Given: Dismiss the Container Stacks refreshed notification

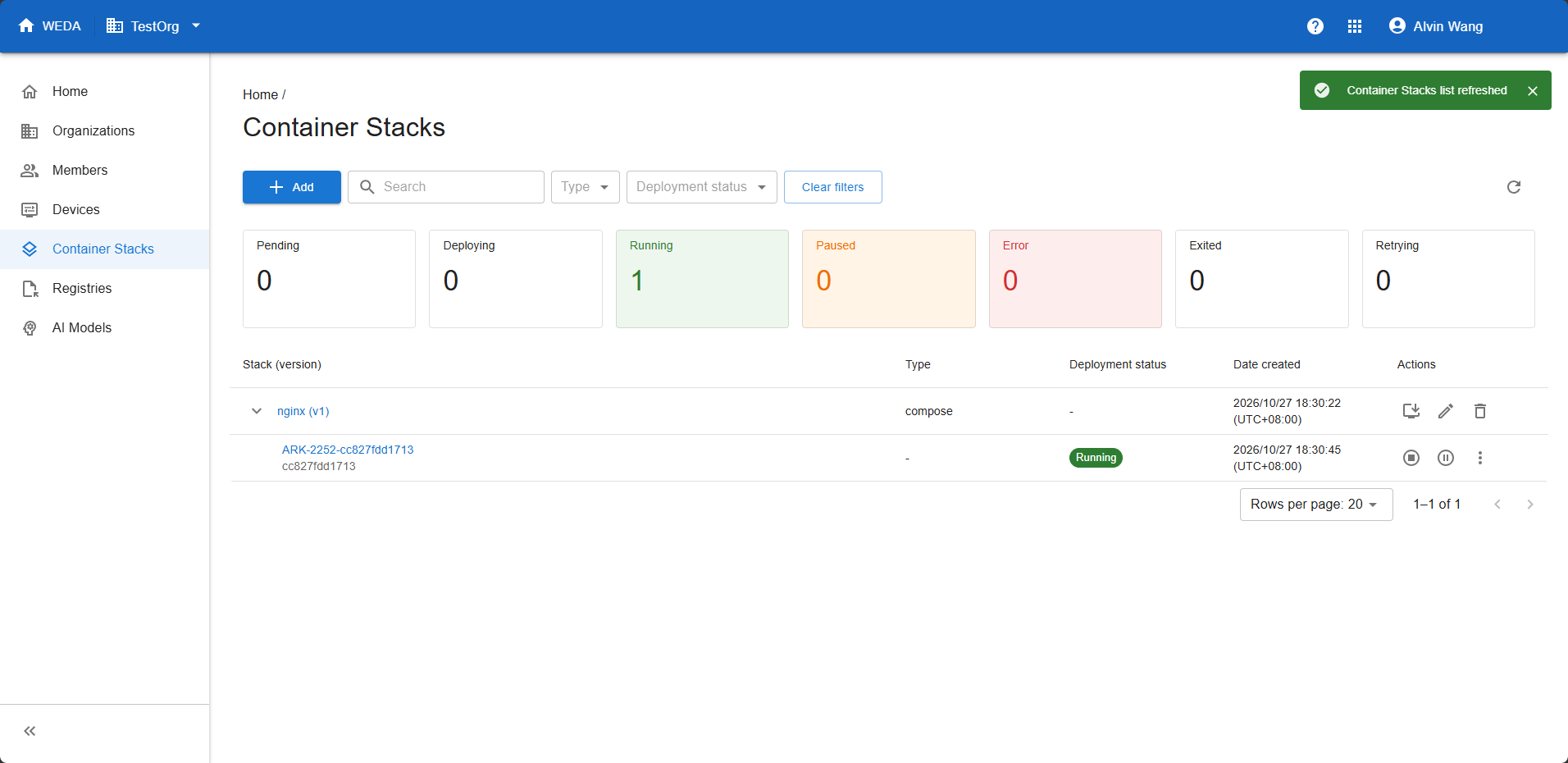Looking at the screenshot, I should [x=1533, y=91].
